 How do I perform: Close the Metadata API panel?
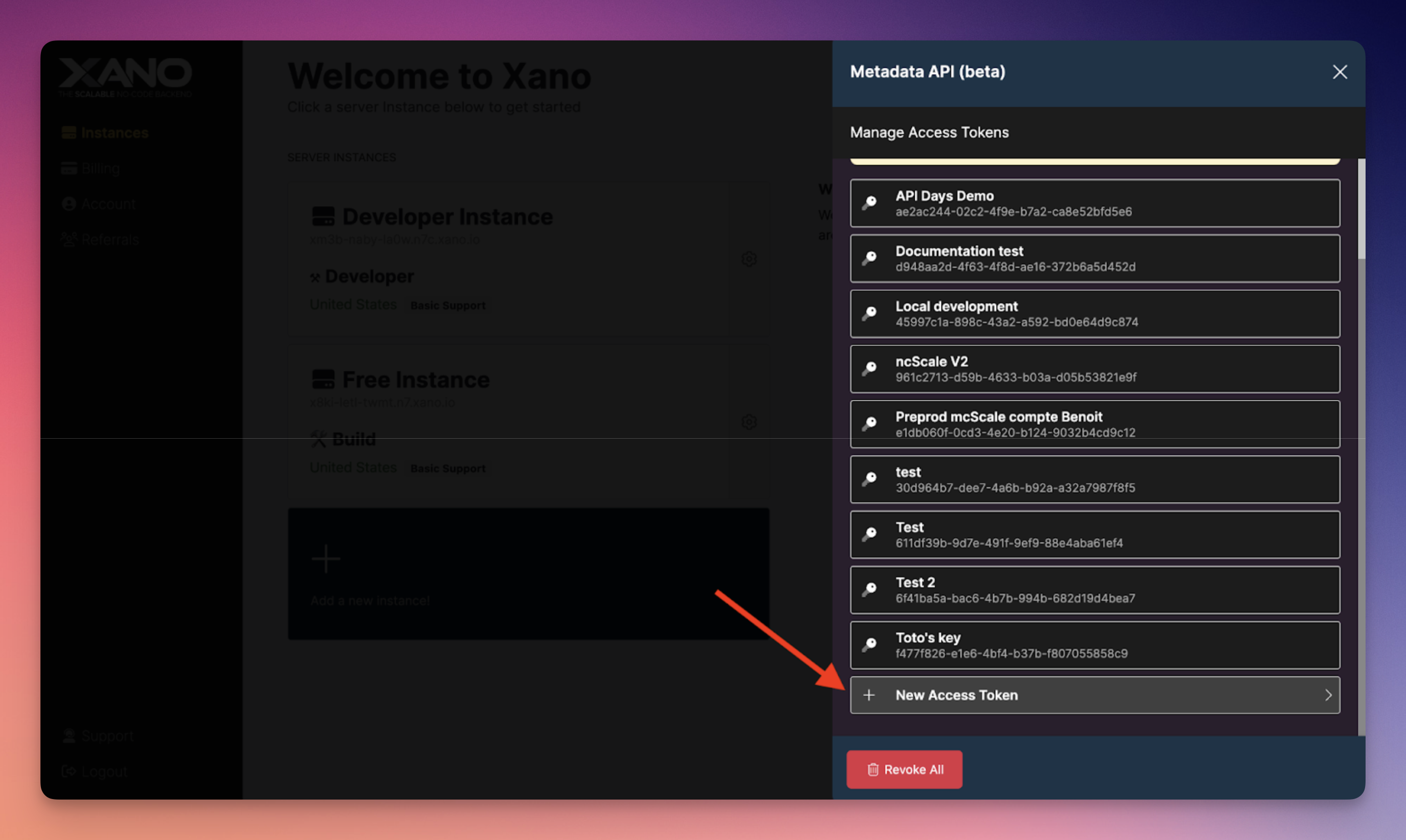pos(1339,72)
